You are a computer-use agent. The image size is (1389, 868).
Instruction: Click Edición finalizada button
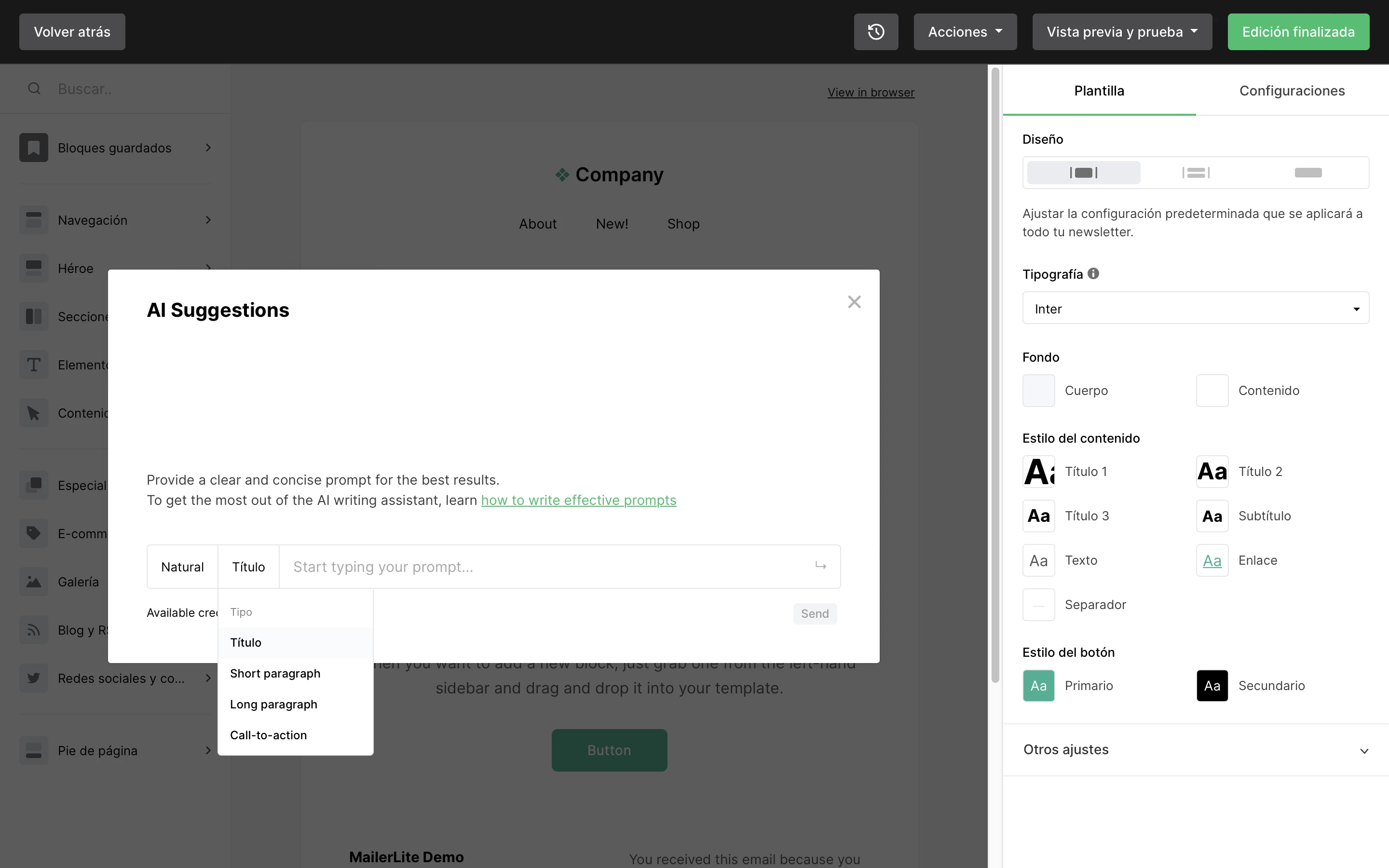(x=1298, y=31)
